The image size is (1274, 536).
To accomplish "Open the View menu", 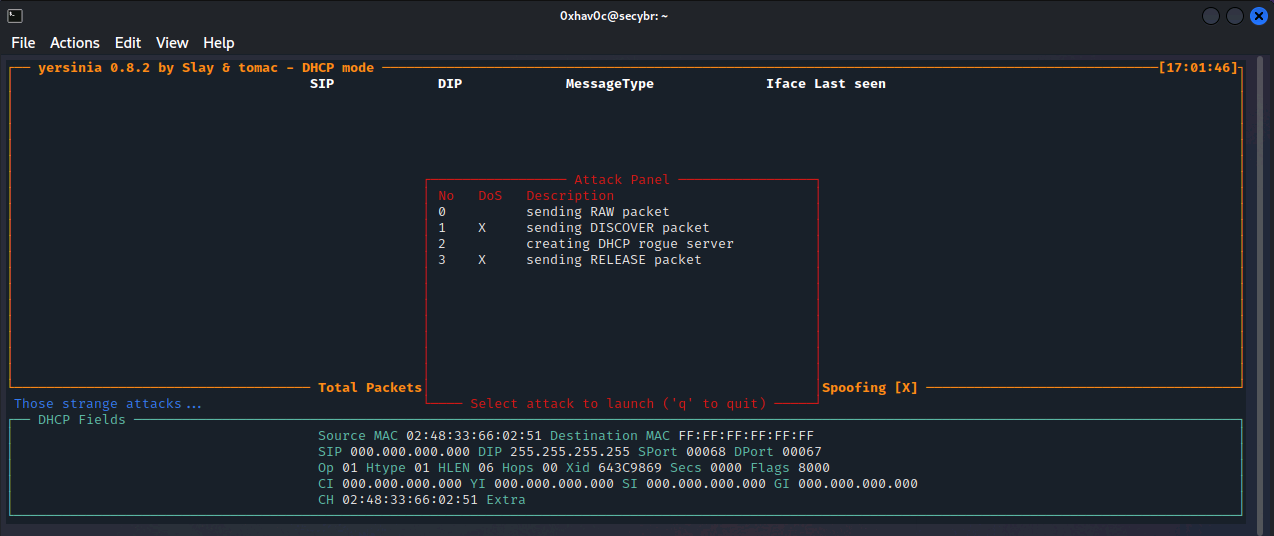I will pos(172,43).
